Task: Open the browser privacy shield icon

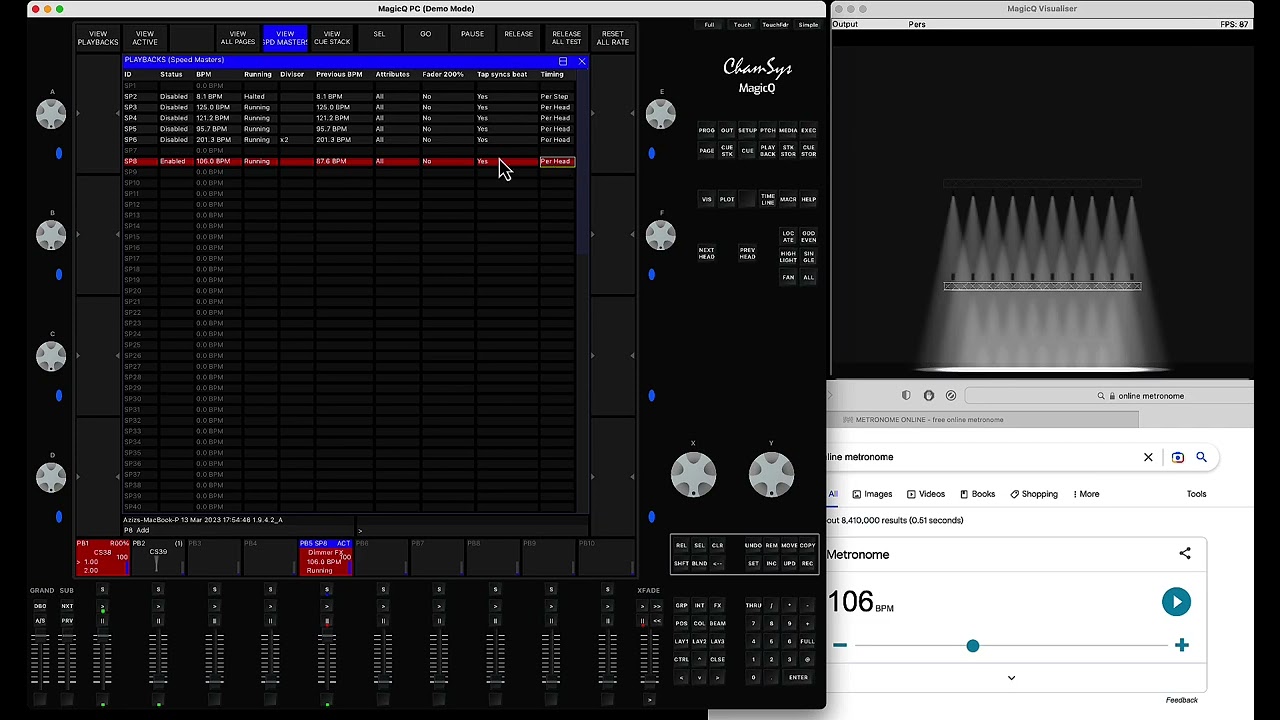Action: tap(906, 396)
